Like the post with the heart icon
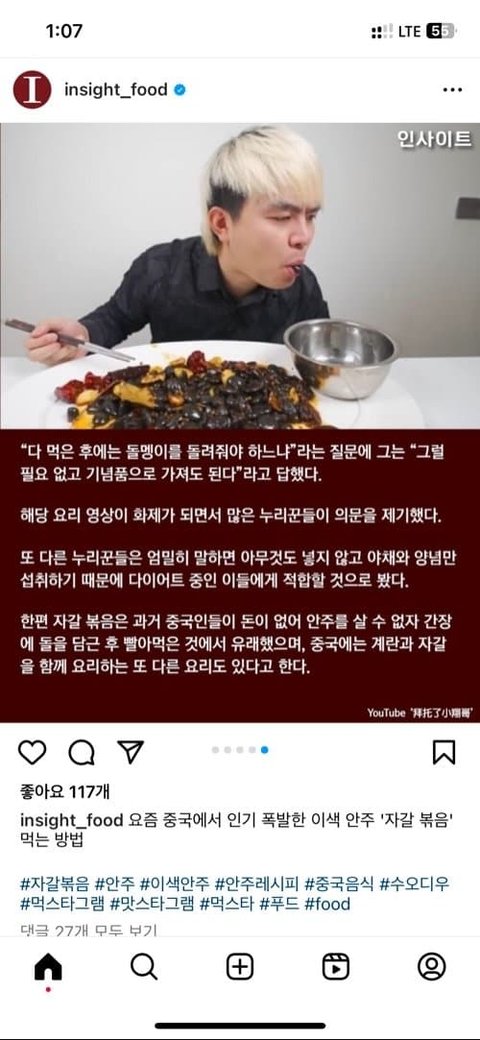Viewport: 480px width, 1040px height. 32,752
